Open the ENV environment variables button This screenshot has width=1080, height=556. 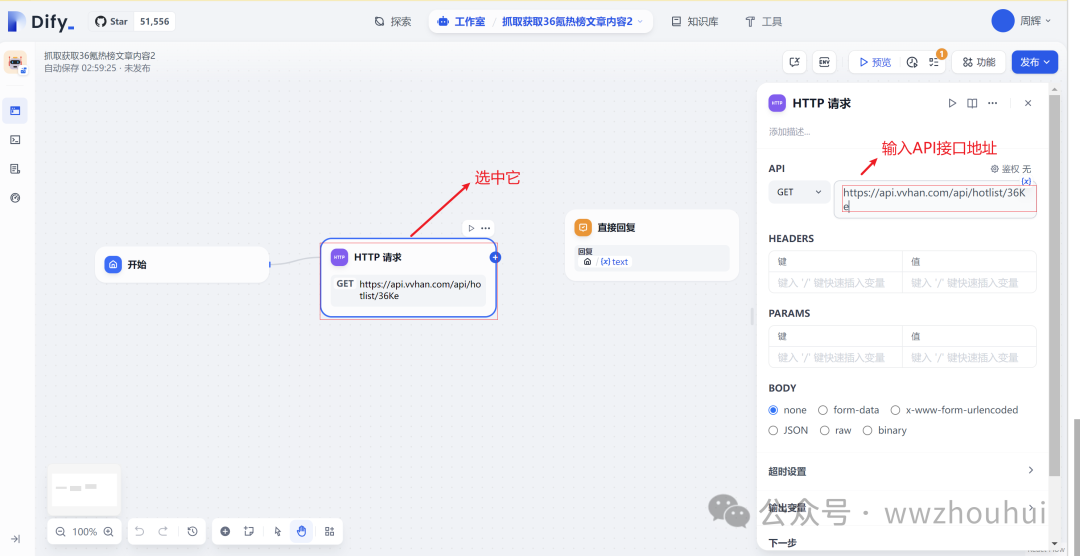tap(824, 62)
